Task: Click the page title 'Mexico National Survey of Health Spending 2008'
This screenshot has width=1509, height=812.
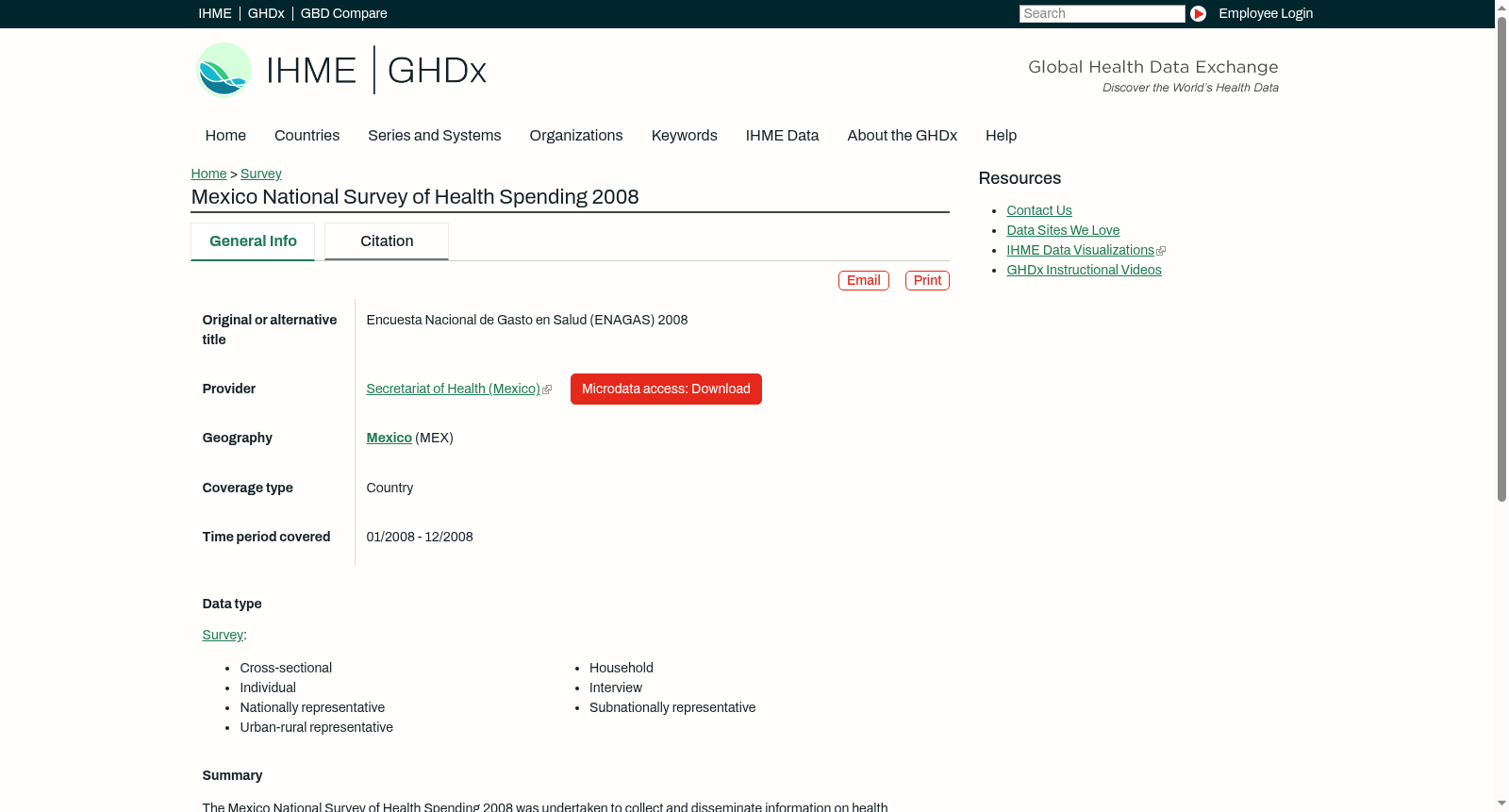Action: (415, 197)
